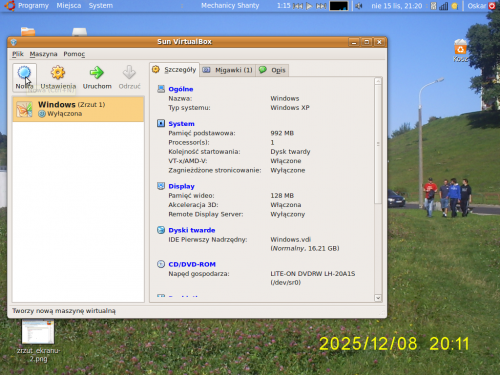Click scroll down arrow of details pane
Screen dimensions: 500x375
pyautogui.click(x=378, y=298)
